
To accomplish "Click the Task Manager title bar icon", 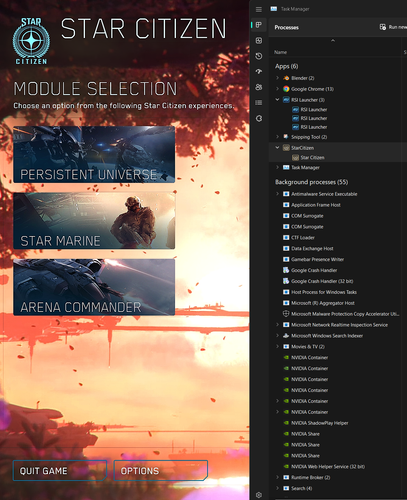I will click(274, 9).
